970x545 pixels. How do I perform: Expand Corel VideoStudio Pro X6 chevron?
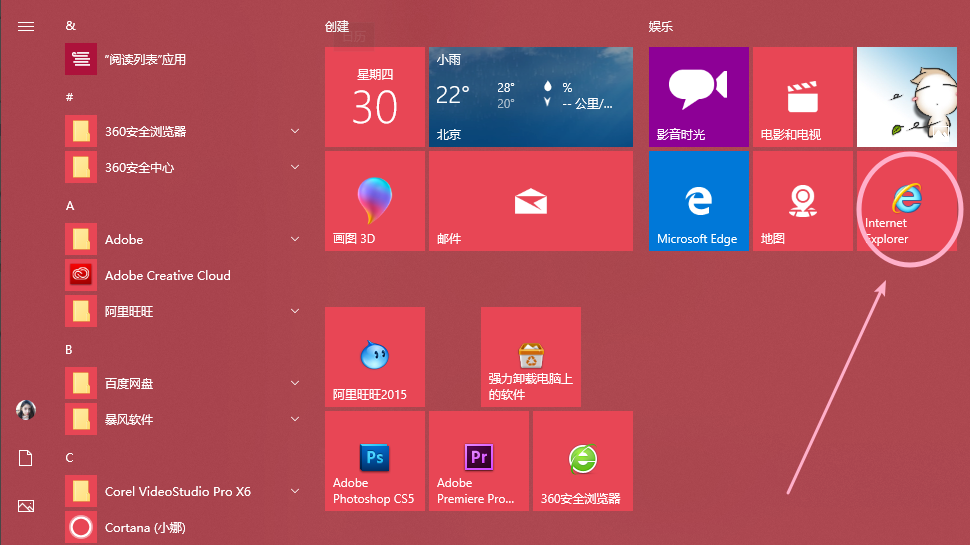click(295, 491)
